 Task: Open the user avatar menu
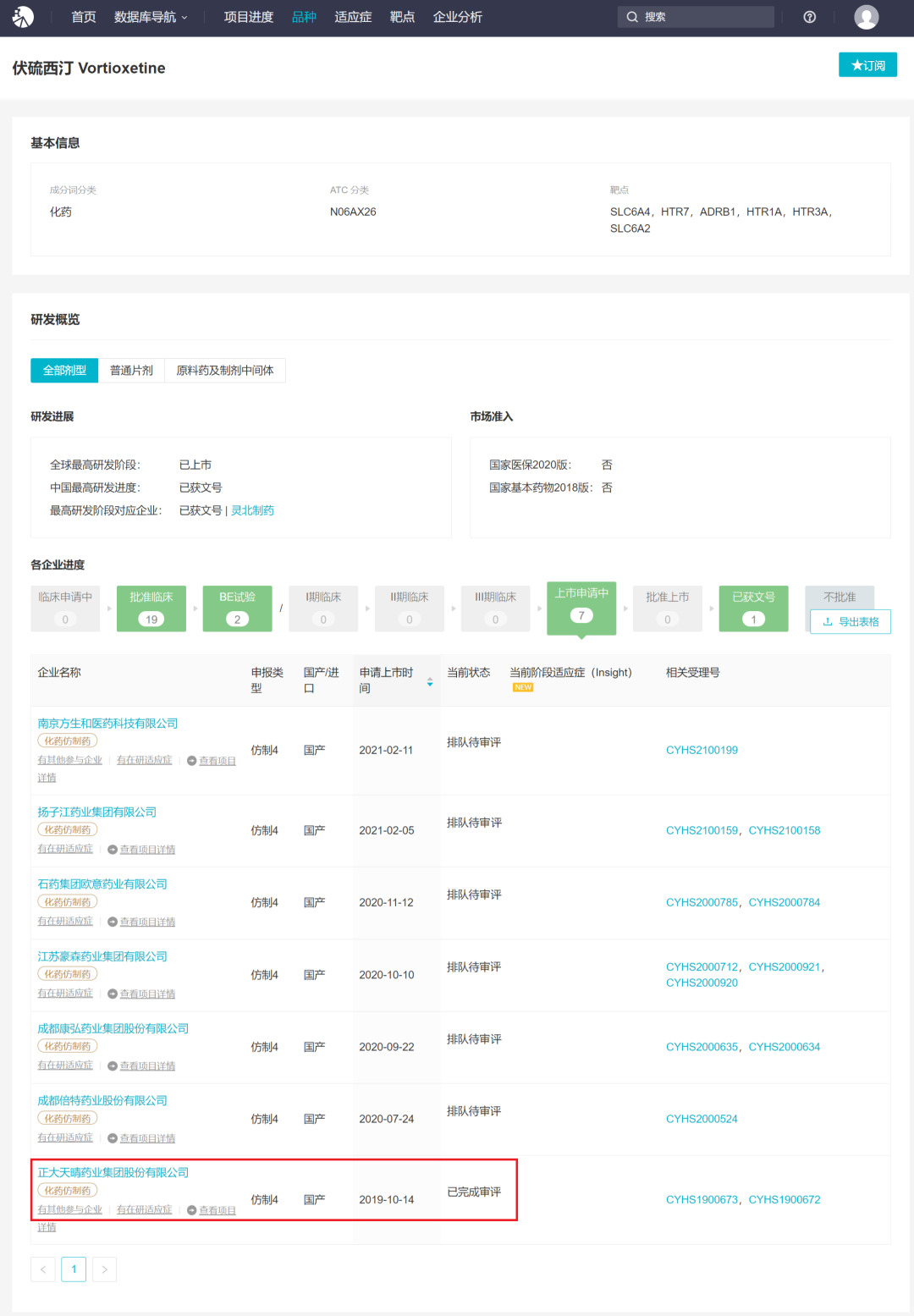point(866,17)
